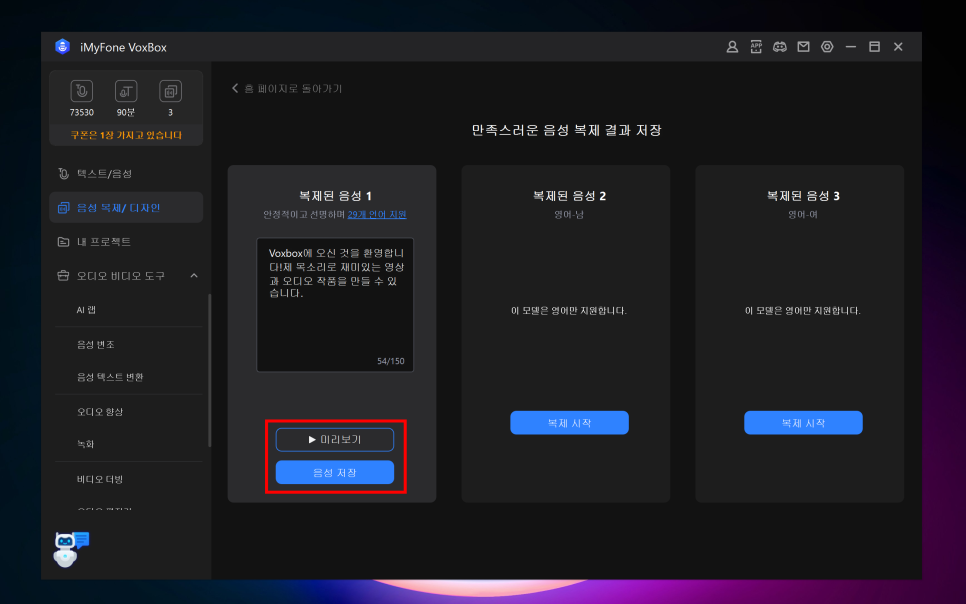Click the iMyFone VoxBox logo icon
966x604 pixels.
(x=62, y=47)
